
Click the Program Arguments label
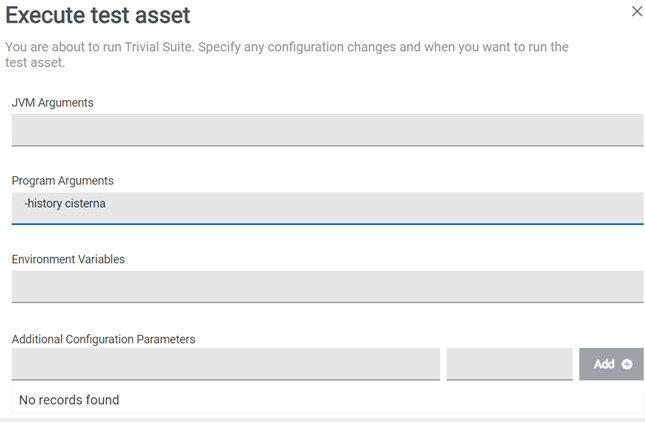click(x=63, y=181)
